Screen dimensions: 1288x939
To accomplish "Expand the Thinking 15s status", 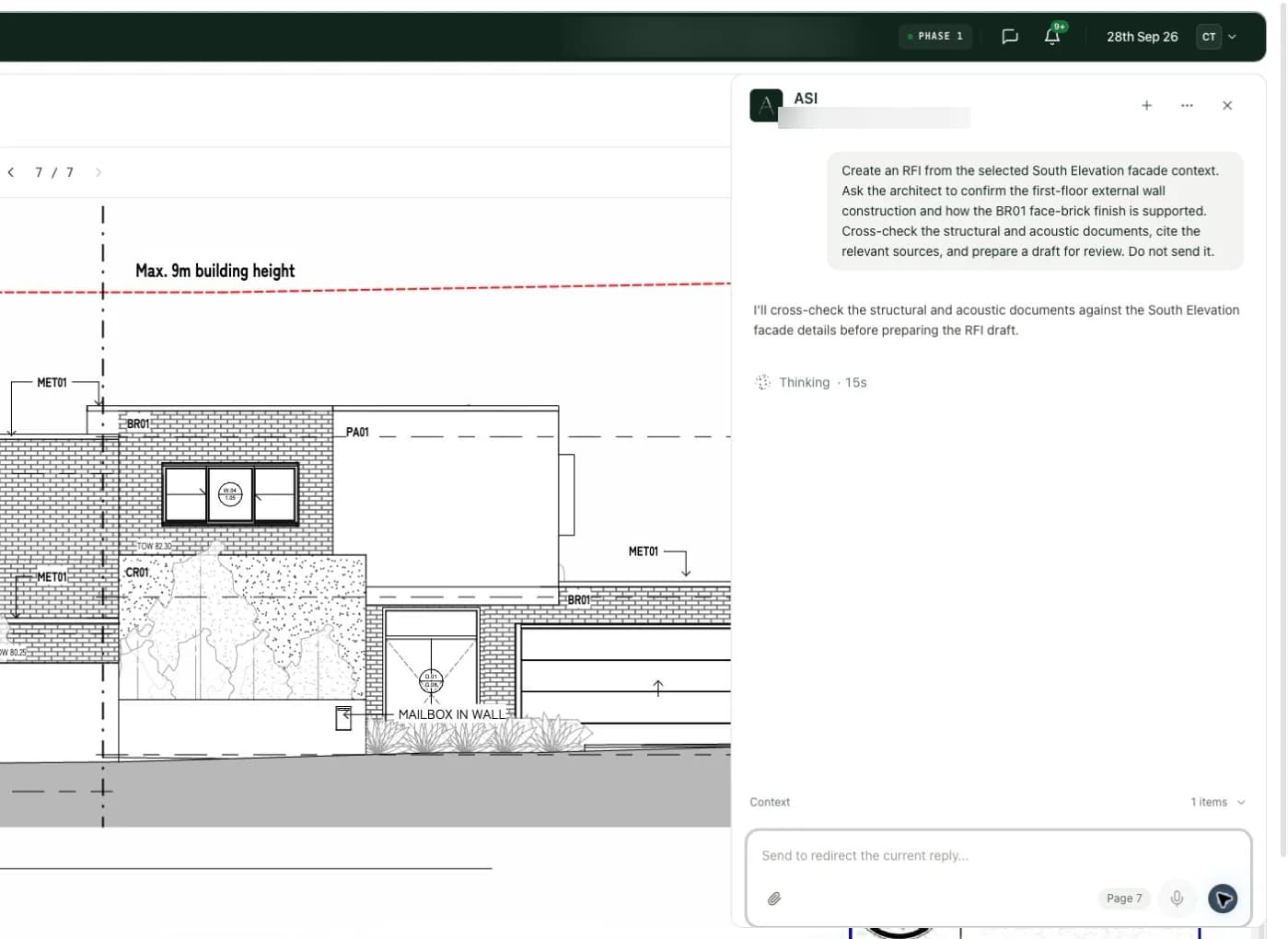I will (x=811, y=383).
